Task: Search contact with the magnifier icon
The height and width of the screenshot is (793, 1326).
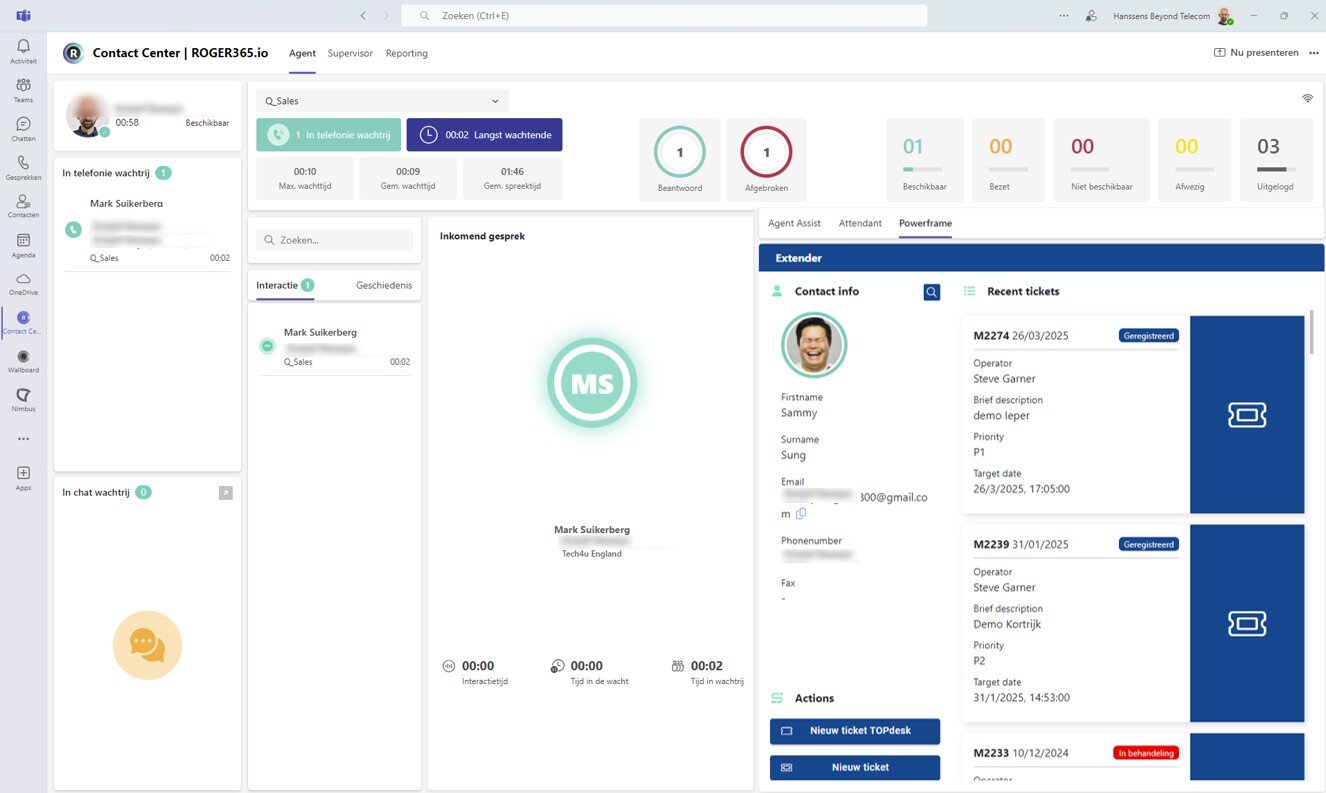Action: [932, 292]
